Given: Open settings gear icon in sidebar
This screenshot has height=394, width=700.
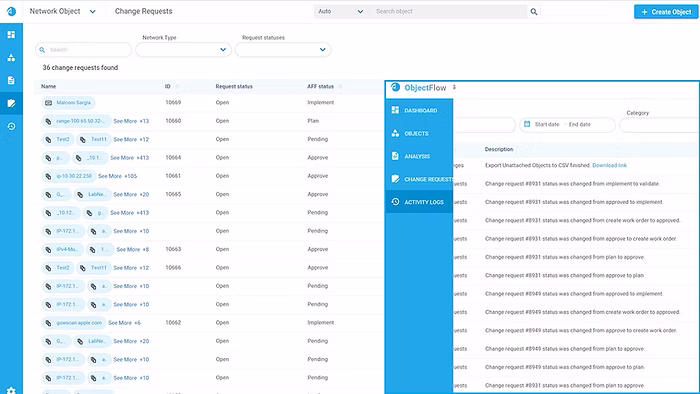Looking at the screenshot, I should click(x=11, y=391).
